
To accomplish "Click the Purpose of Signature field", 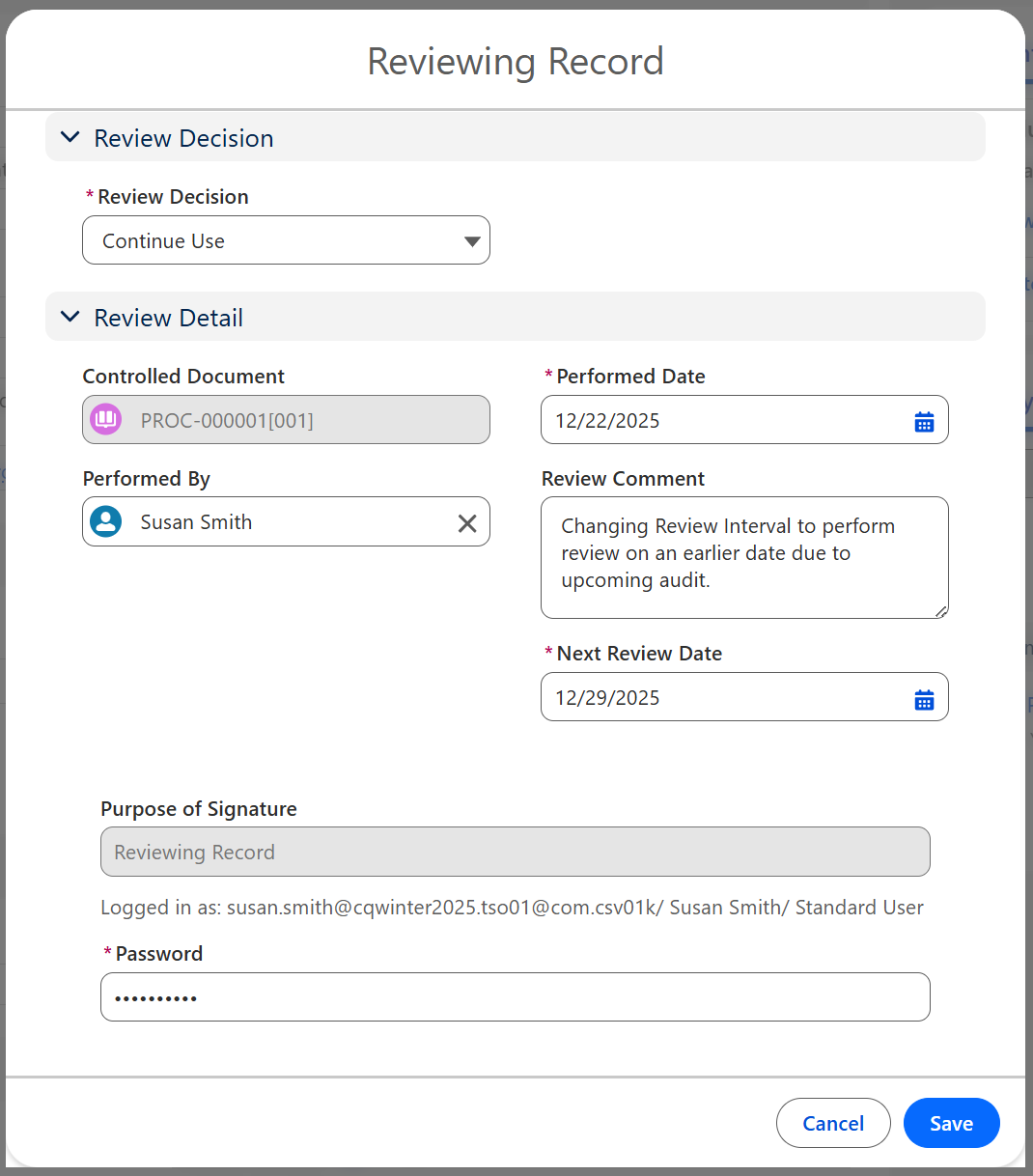I will [515, 852].
